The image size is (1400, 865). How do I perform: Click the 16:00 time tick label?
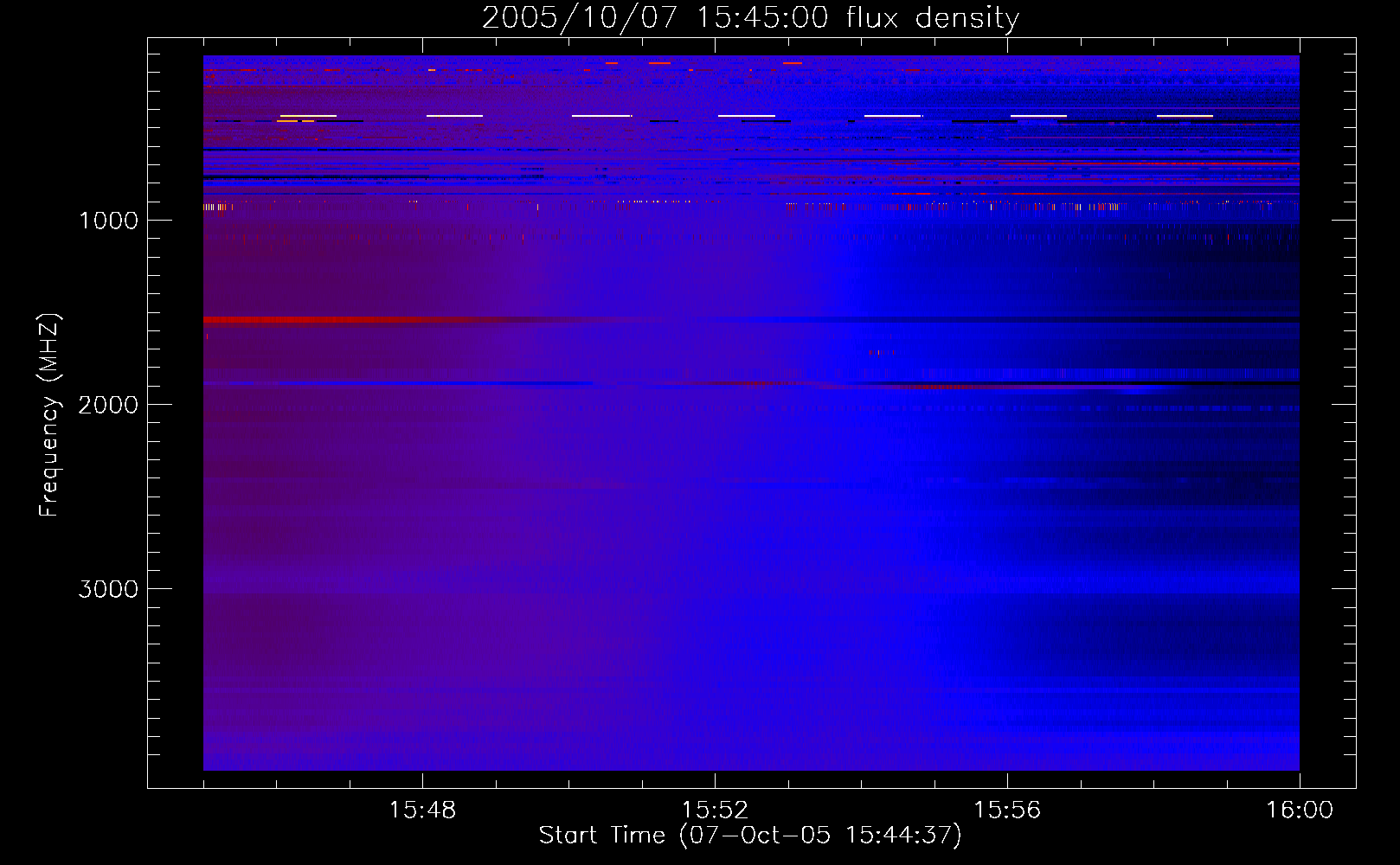click(1300, 811)
